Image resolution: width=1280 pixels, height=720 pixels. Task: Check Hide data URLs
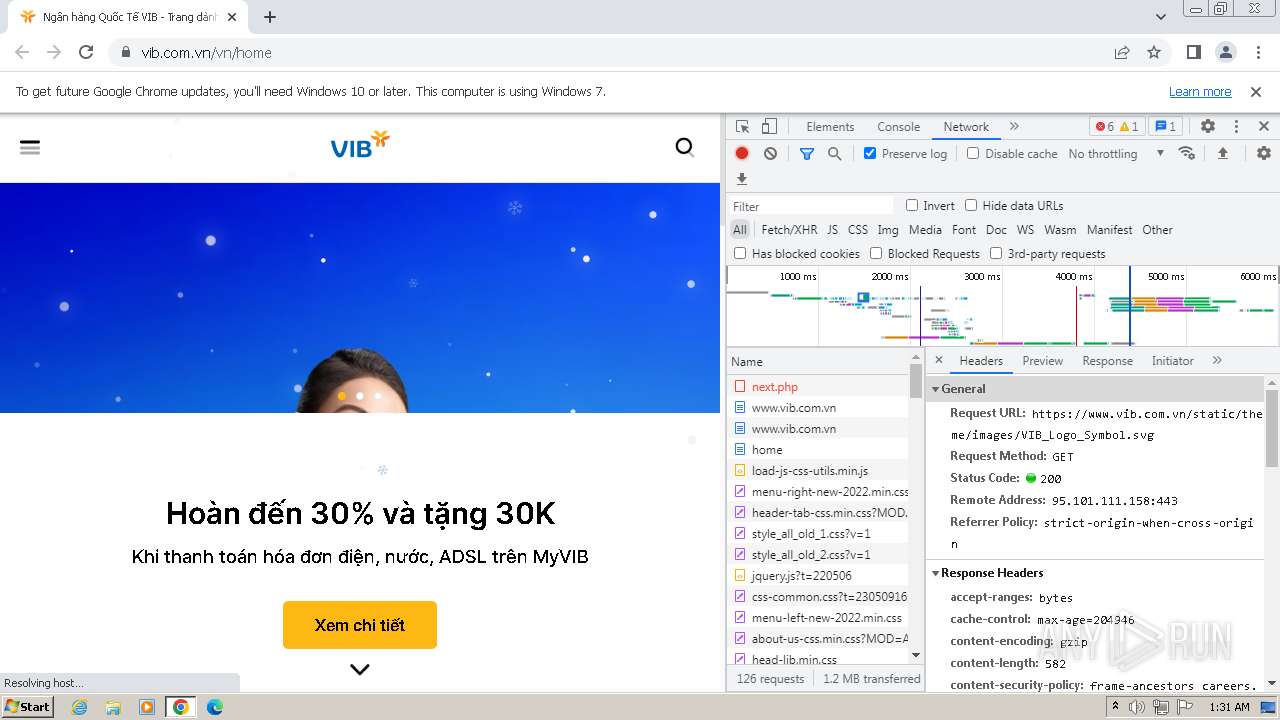(x=971, y=205)
